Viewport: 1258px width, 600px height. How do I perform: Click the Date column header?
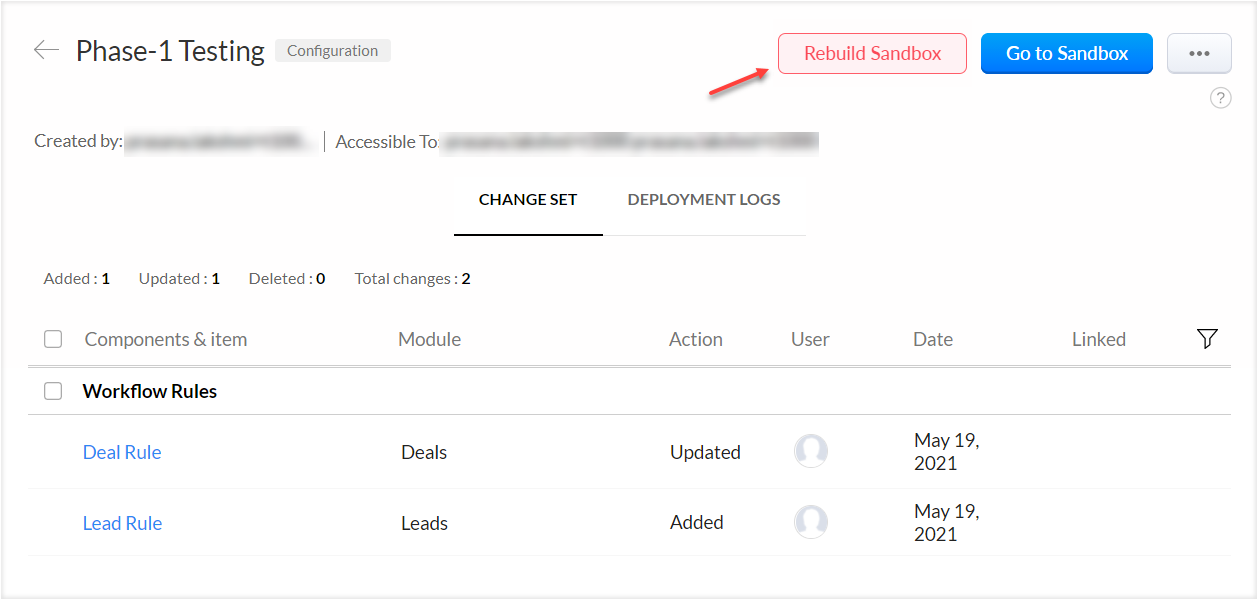[932, 340]
